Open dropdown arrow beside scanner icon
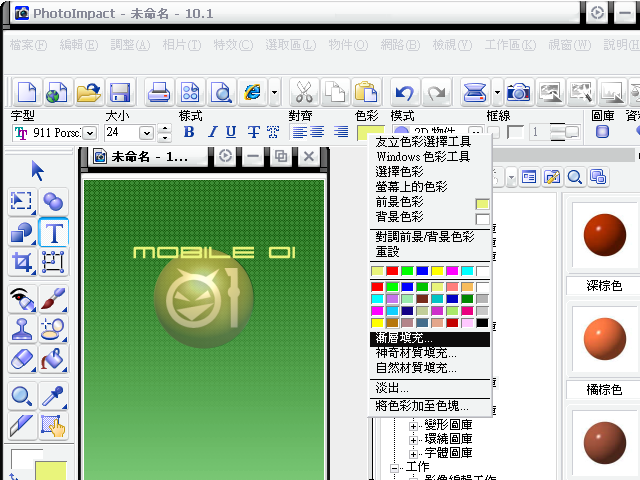This screenshot has height=480, width=640. 497,92
